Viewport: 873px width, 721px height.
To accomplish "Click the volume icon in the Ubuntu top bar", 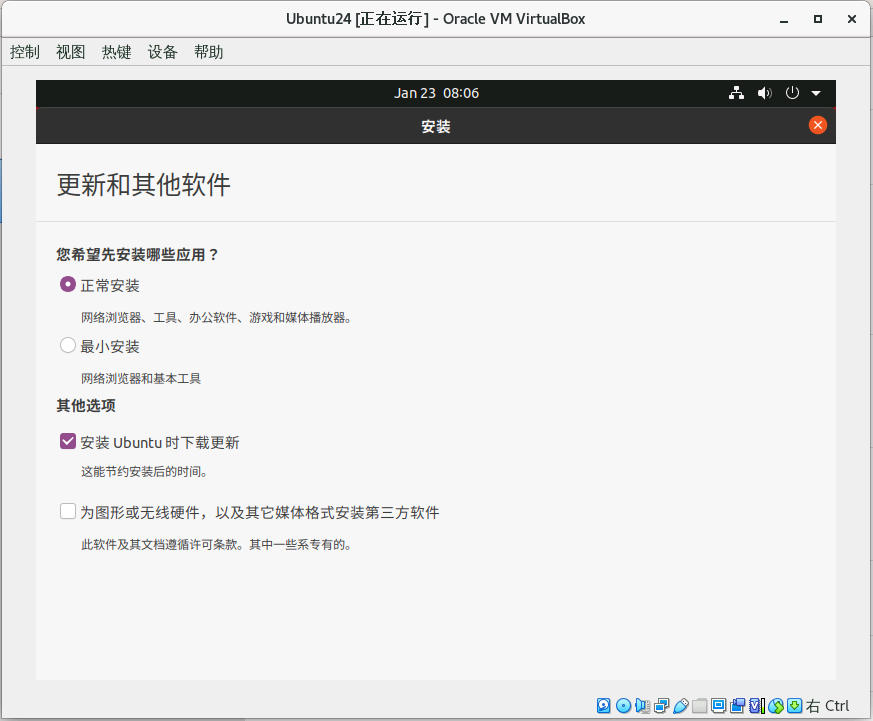I will [764, 92].
